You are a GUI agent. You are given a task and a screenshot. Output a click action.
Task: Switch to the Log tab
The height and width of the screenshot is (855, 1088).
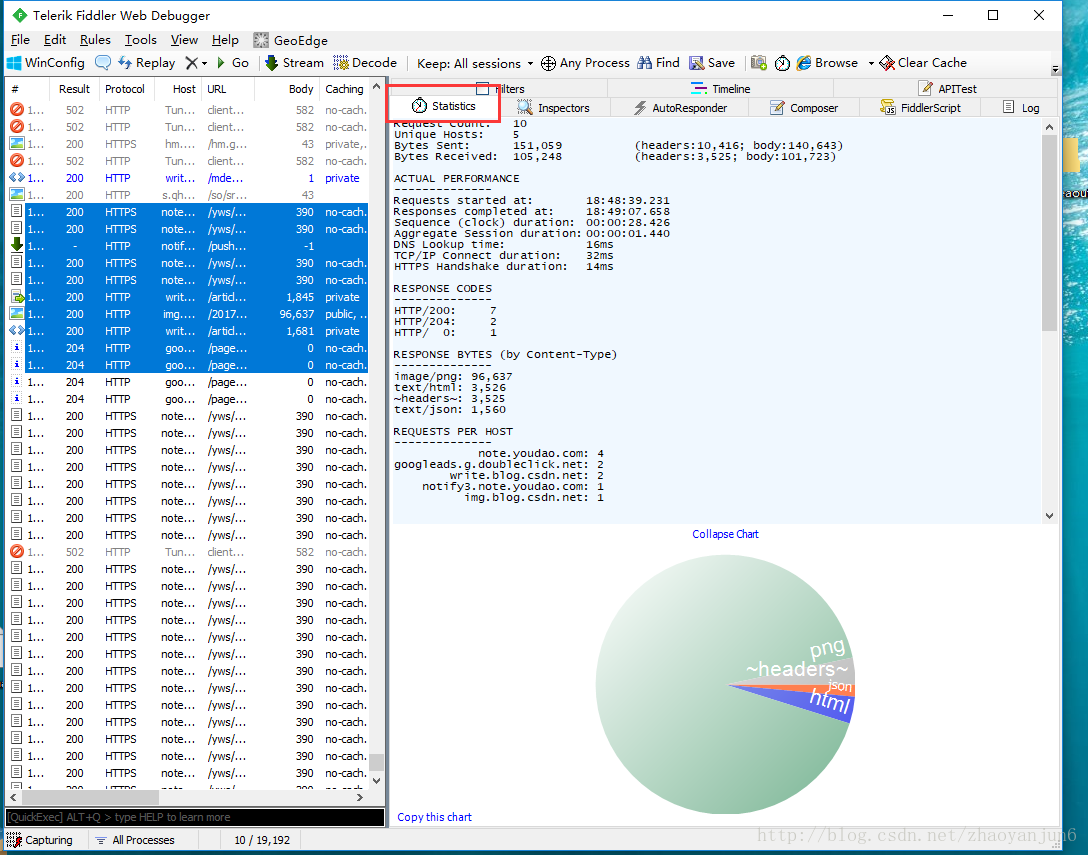(x=1021, y=108)
